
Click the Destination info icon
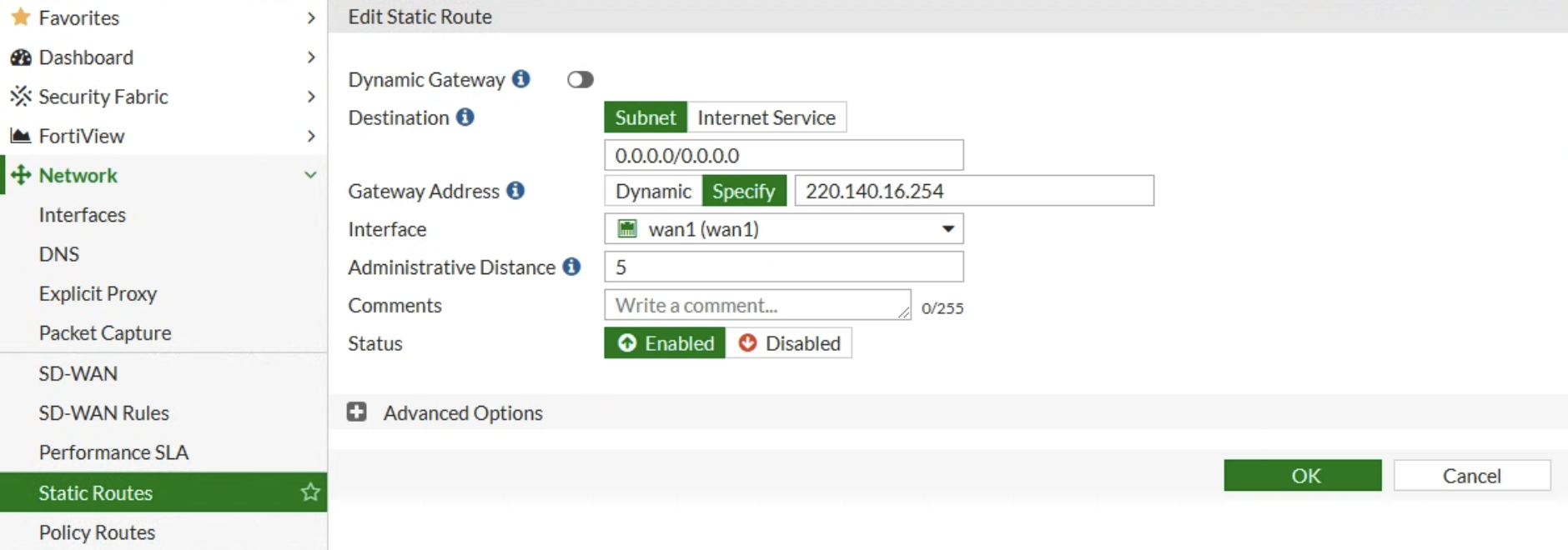pyautogui.click(x=465, y=117)
